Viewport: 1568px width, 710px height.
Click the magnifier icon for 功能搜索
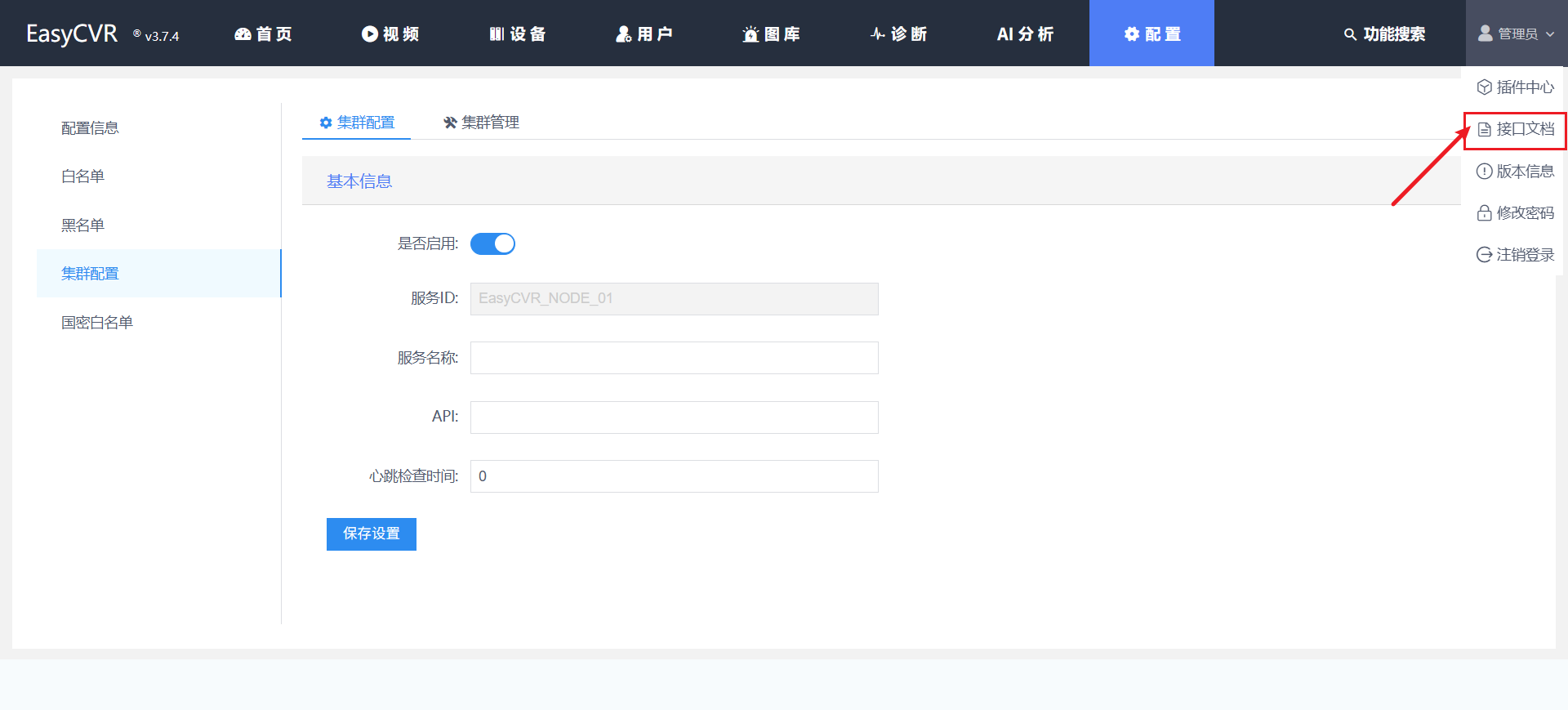coord(1350,34)
